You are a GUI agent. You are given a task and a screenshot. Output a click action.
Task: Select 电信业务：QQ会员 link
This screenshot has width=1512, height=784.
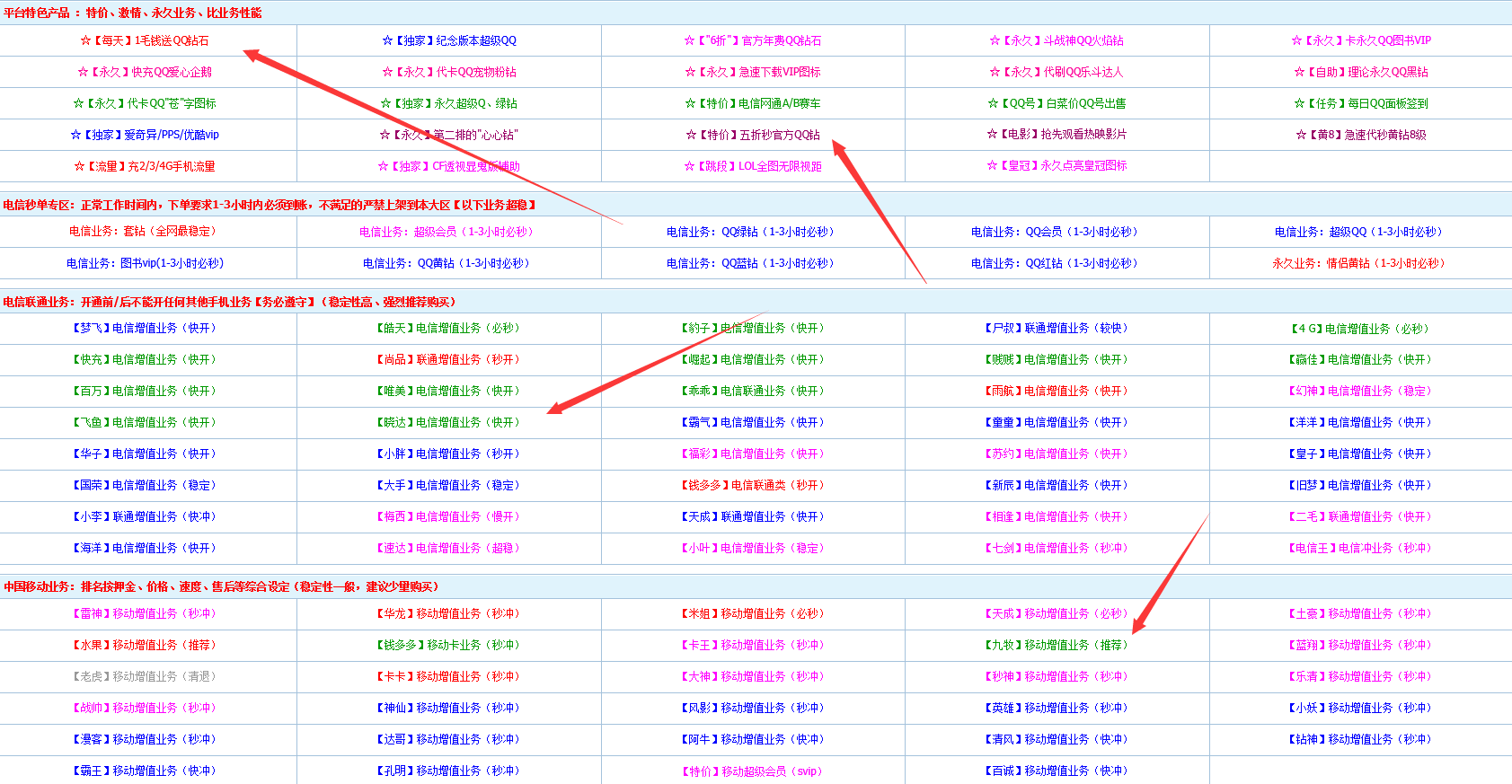click(1055, 232)
